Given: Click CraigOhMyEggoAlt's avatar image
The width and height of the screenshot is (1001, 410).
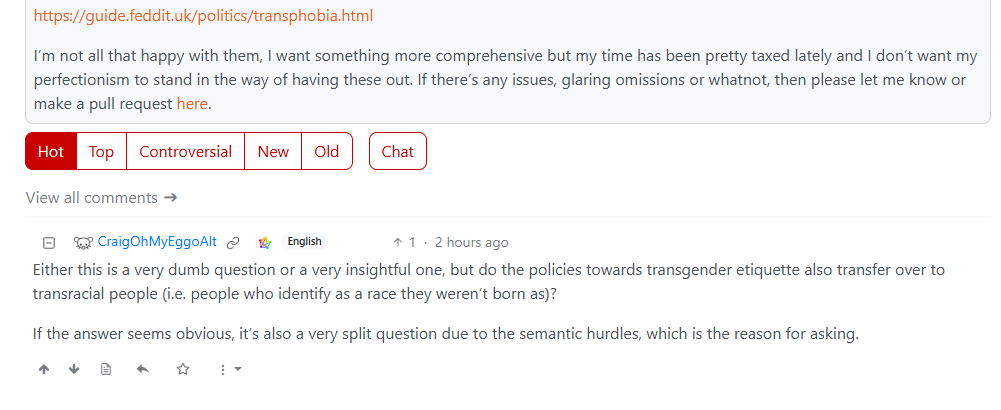Looking at the screenshot, I should 83,243.
